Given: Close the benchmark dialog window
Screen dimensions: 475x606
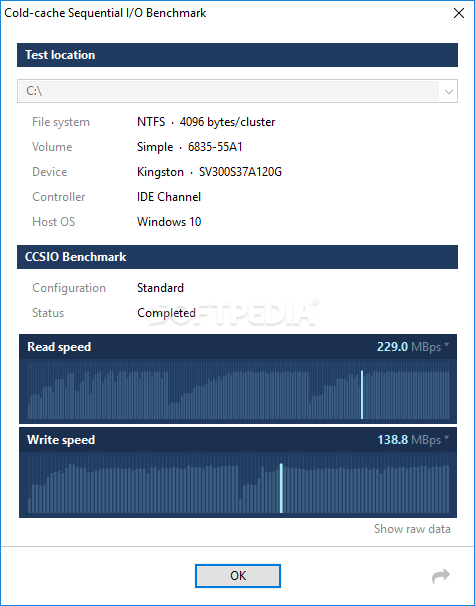Looking at the screenshot, I should coord(459,13).
